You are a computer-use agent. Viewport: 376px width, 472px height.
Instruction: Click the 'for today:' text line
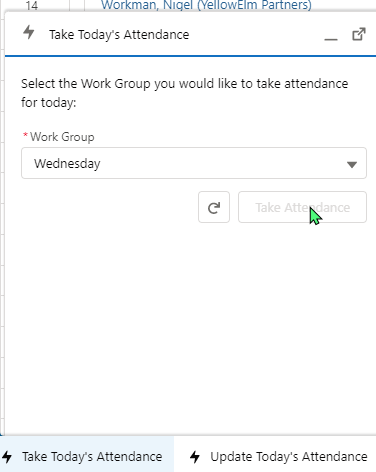pyautogui.click(x=49, y=103)
